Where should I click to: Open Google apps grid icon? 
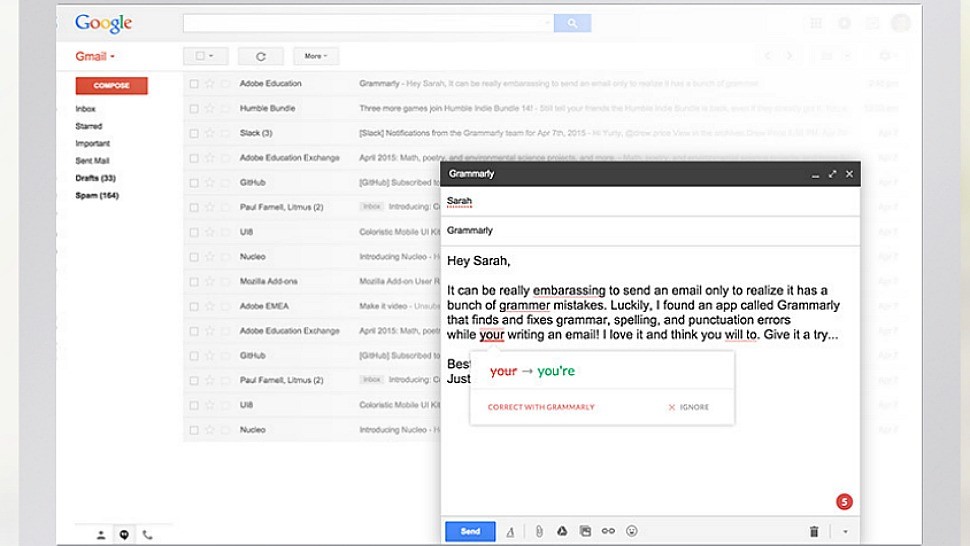(x=816, y=23)
